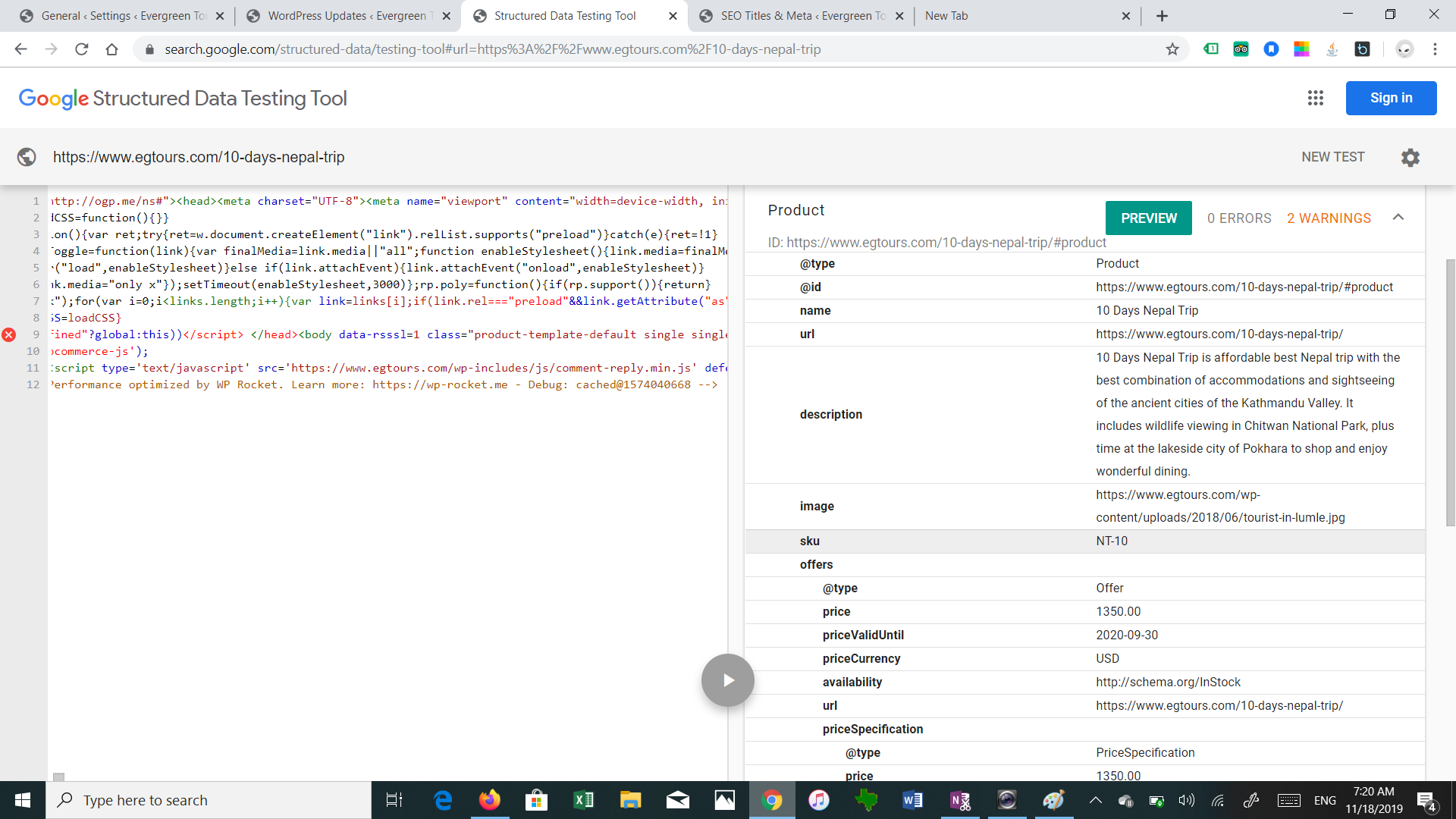Click the PriceSpecification @type value
1456x819 pixels.
pos(1145,753)
